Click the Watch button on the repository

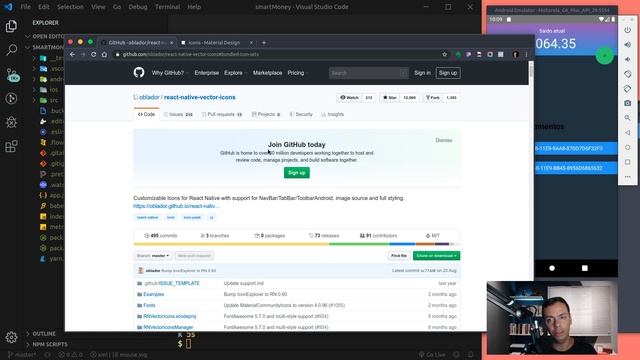[349, 98]
